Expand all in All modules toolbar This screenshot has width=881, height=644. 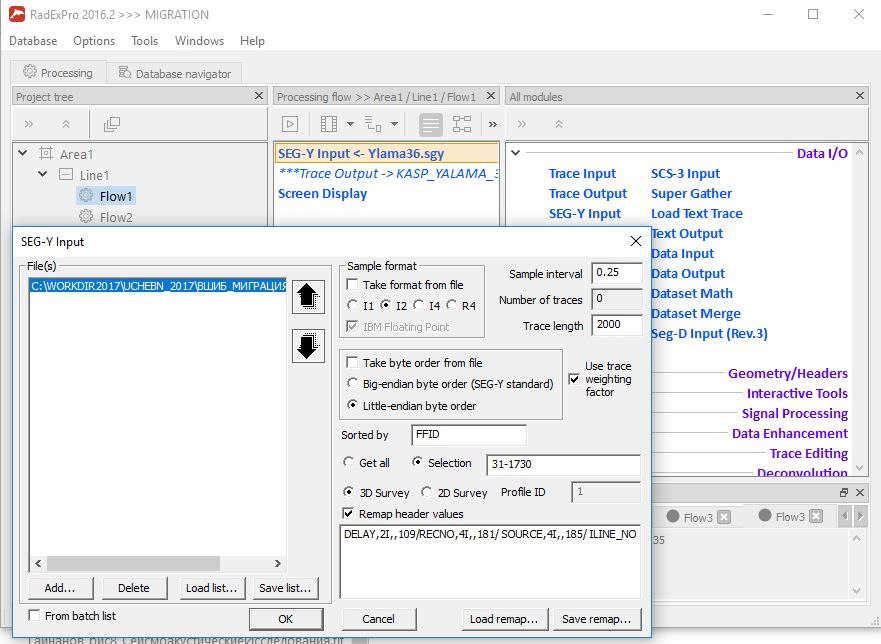click(x=521, y=124)
